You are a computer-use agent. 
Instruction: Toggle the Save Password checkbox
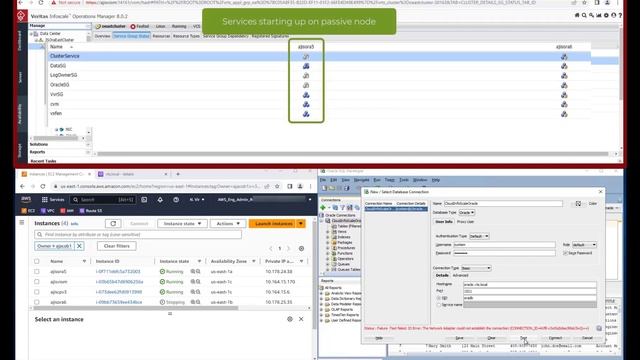tap(565, 253)
